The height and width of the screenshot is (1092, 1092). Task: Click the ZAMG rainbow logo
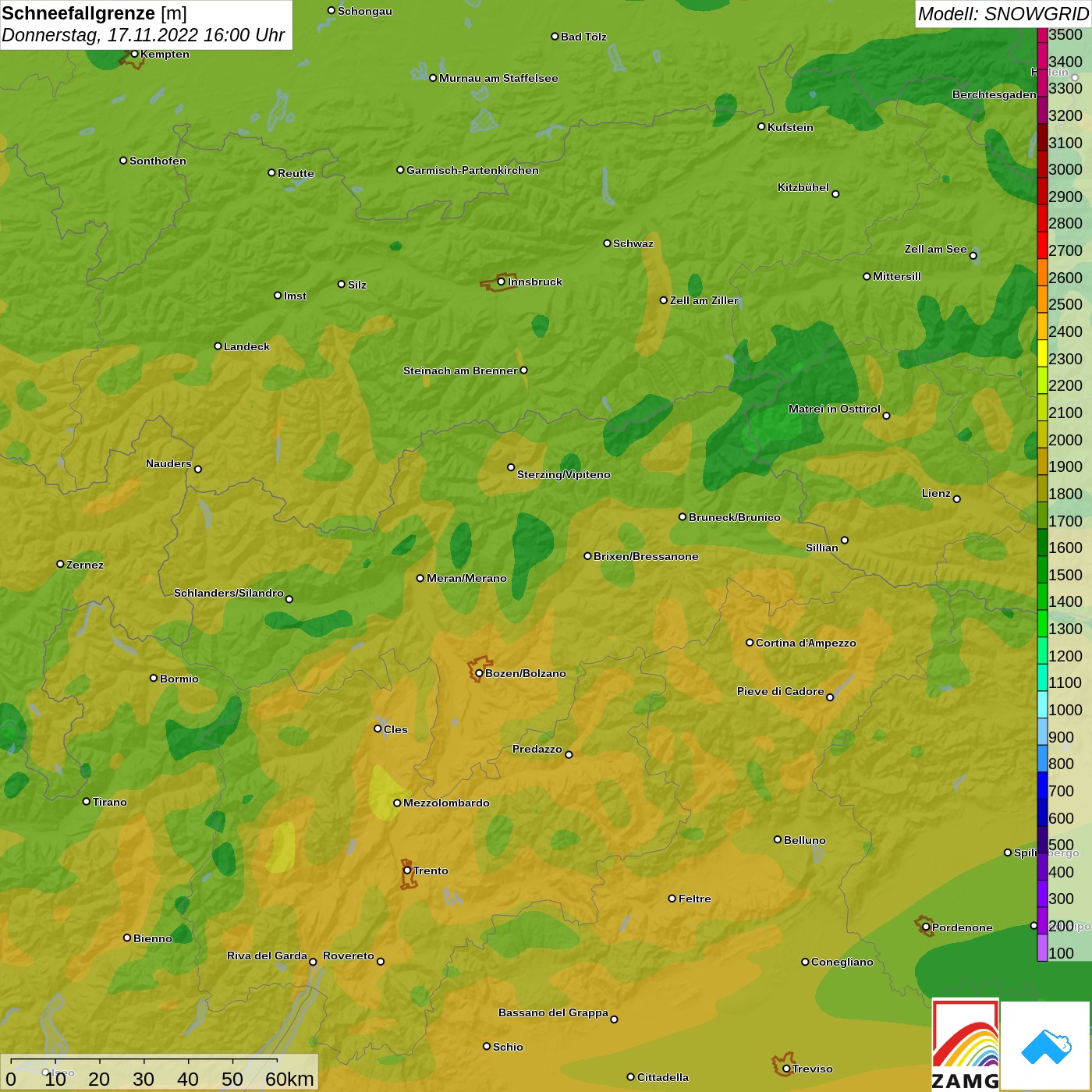966,1045
